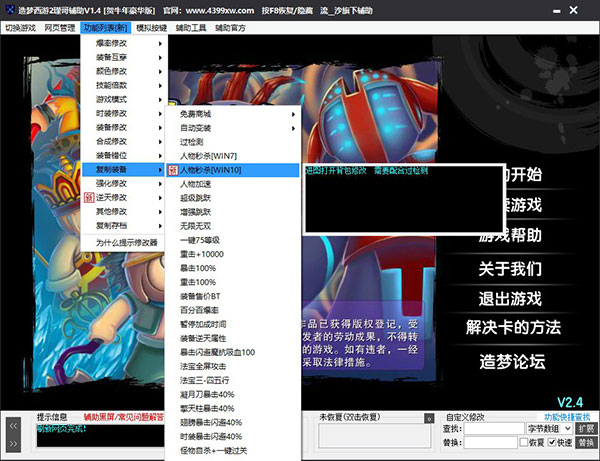600x461 pixels.
Task: Choose 无限无双 in the submenu
Action: pyautogui.click(x=233, y=226)
